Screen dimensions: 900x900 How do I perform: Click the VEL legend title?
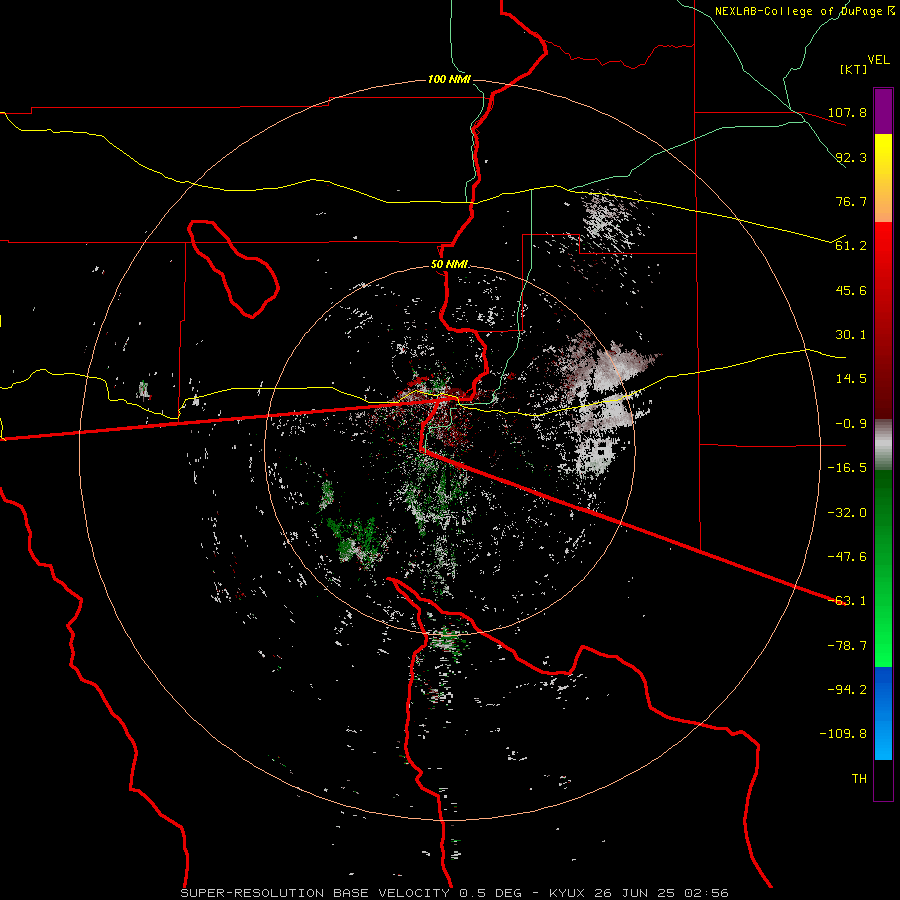point(878,60)
